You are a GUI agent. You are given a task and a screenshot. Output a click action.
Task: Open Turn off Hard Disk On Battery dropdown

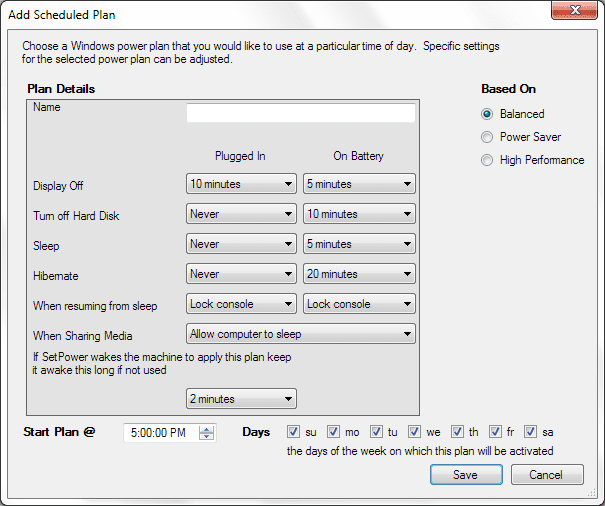359,214
